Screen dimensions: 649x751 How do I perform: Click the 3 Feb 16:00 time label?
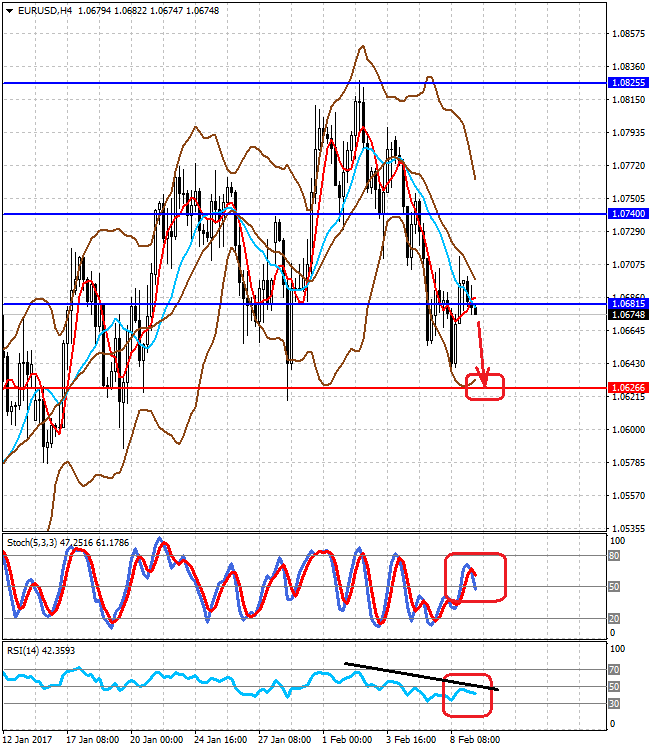point(411,740)
